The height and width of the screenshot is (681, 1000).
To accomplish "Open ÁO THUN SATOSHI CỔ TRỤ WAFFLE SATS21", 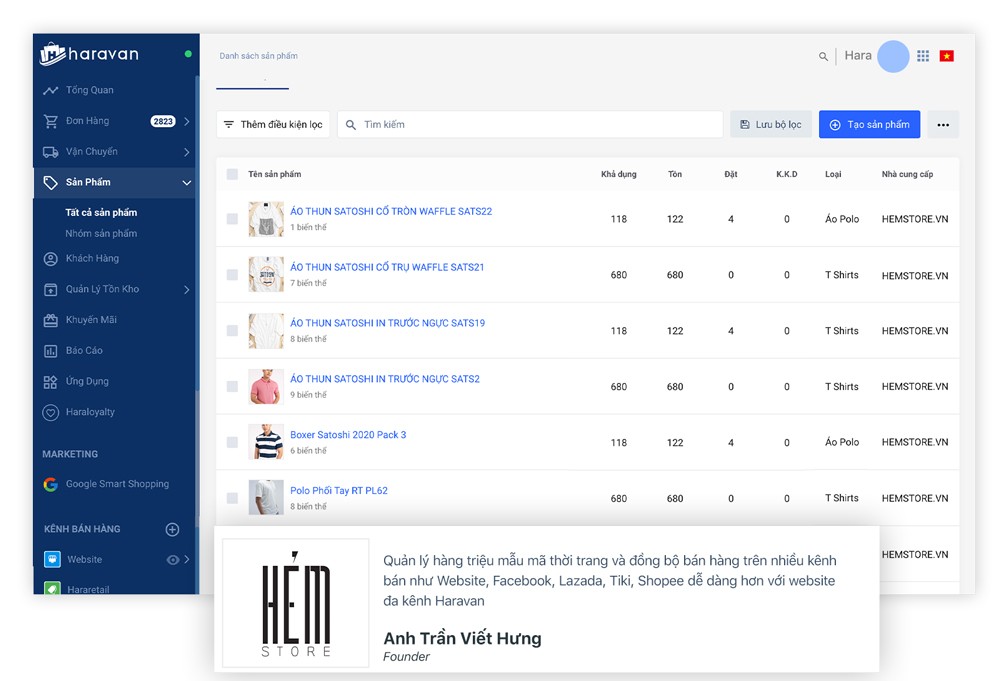I will 387,267.
